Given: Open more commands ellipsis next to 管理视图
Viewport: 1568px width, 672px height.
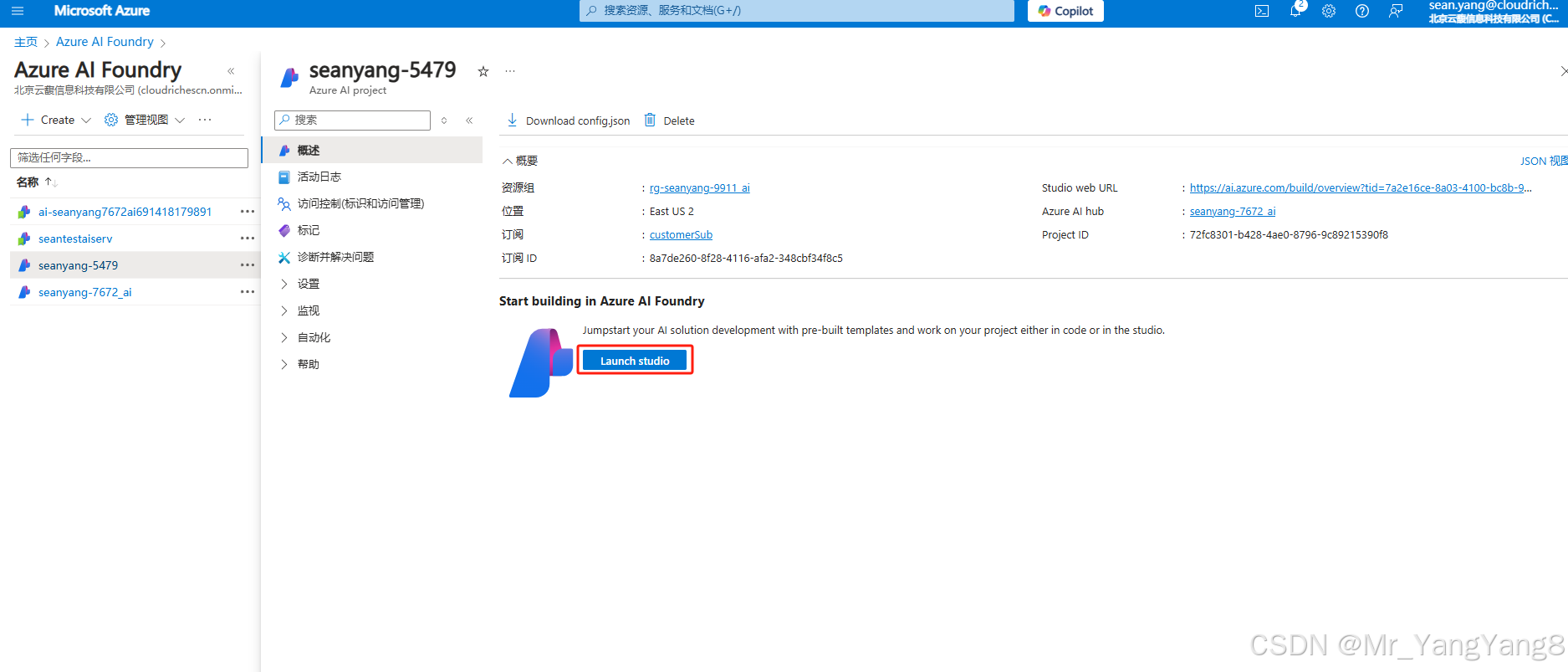Looking at the screenshot, I should pos(205,120).
